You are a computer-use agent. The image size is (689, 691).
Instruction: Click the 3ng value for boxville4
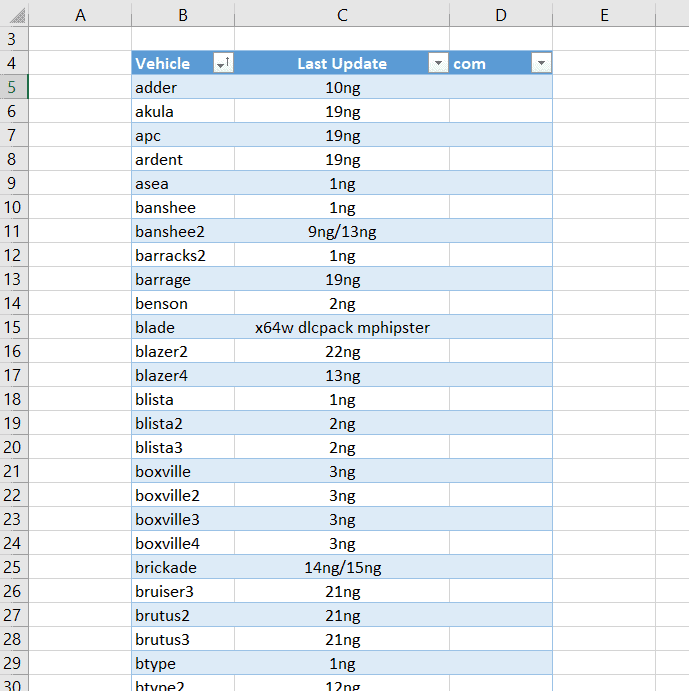(342, 543)
